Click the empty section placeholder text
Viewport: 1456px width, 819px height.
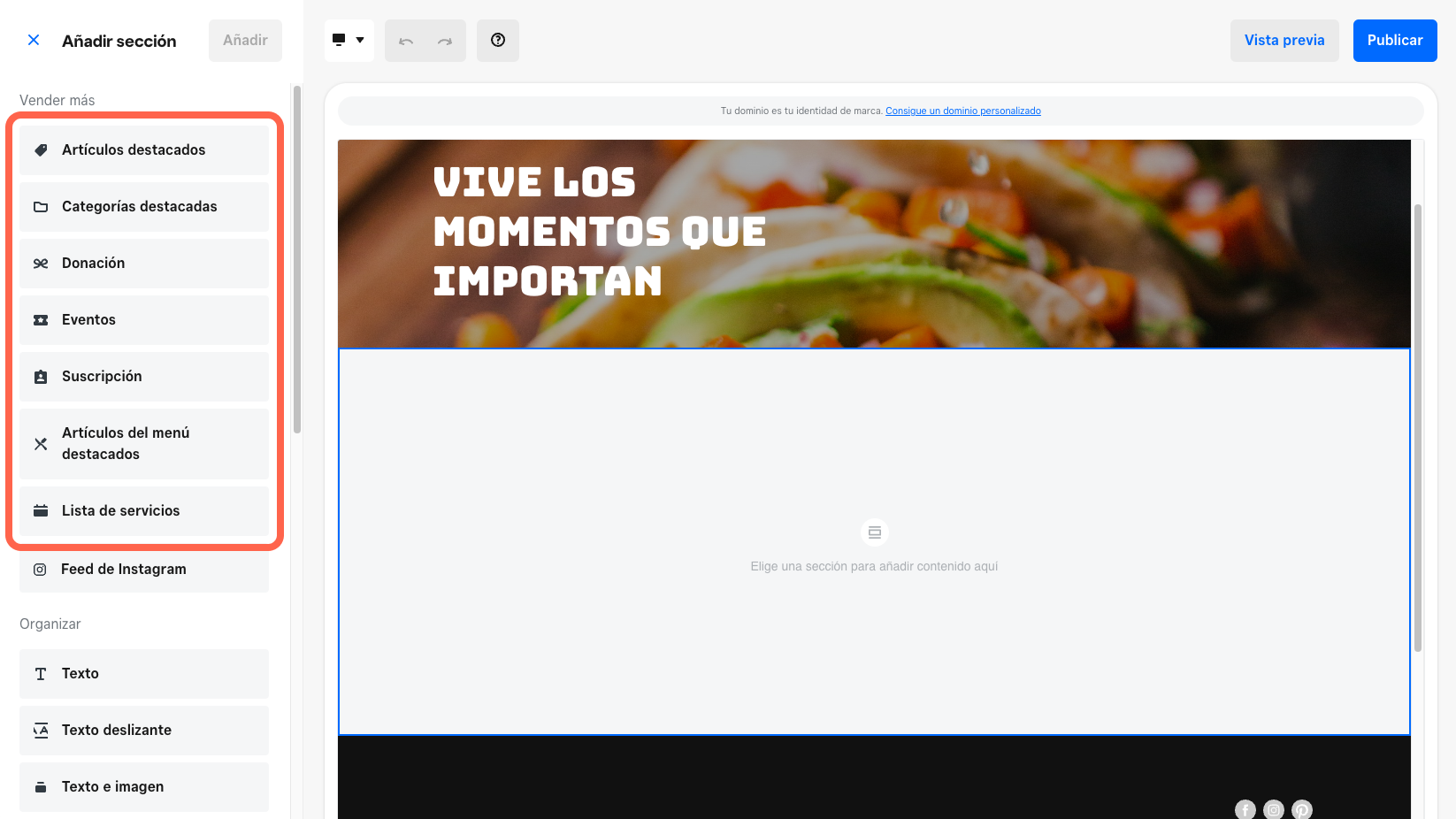point(874,566)
